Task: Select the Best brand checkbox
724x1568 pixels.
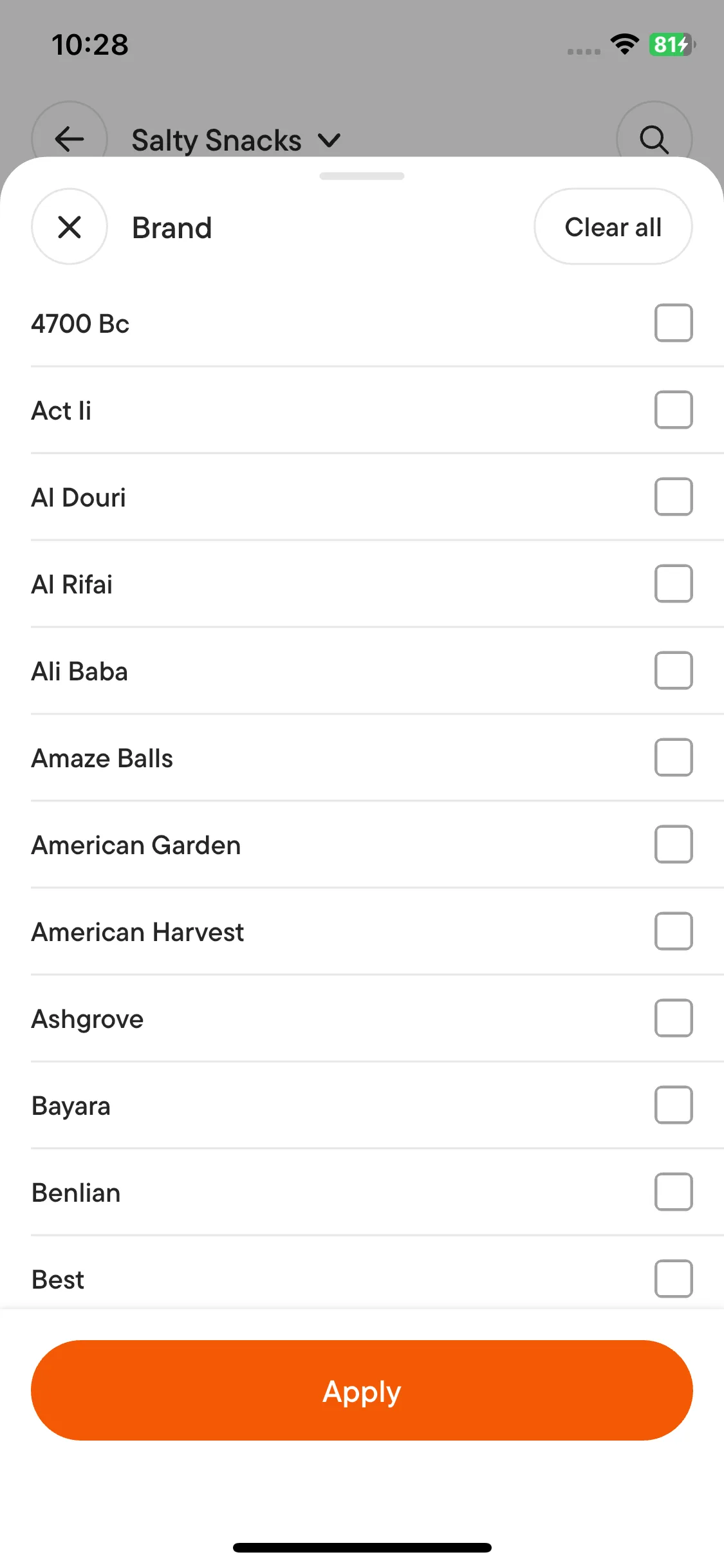Action: click(673, 1278)
